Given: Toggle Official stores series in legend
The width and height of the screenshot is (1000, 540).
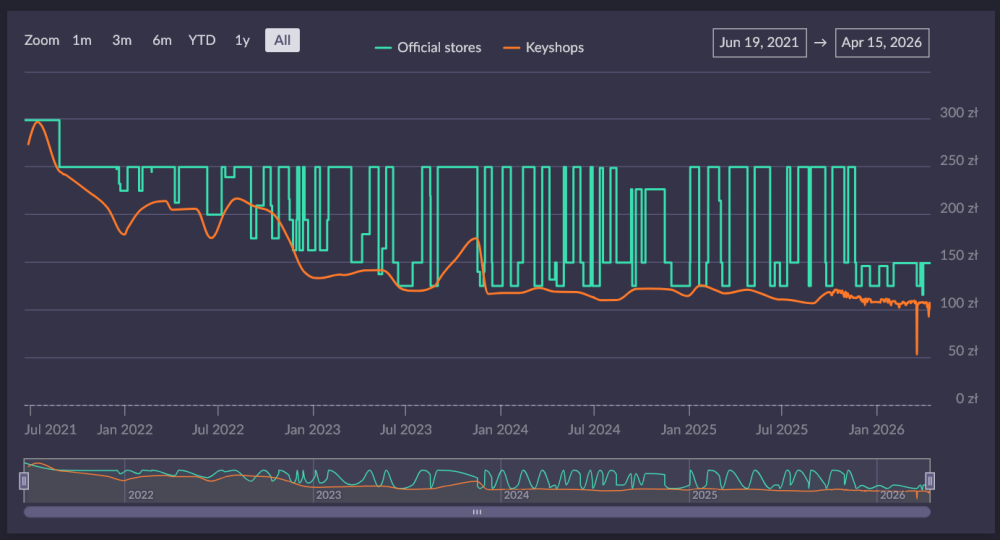Looking at the screenshot, I should coord(439,47).
